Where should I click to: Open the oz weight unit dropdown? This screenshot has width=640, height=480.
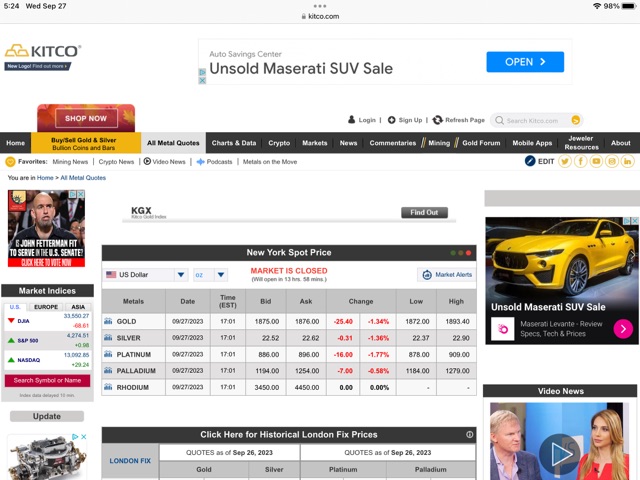tap(210, 275)
